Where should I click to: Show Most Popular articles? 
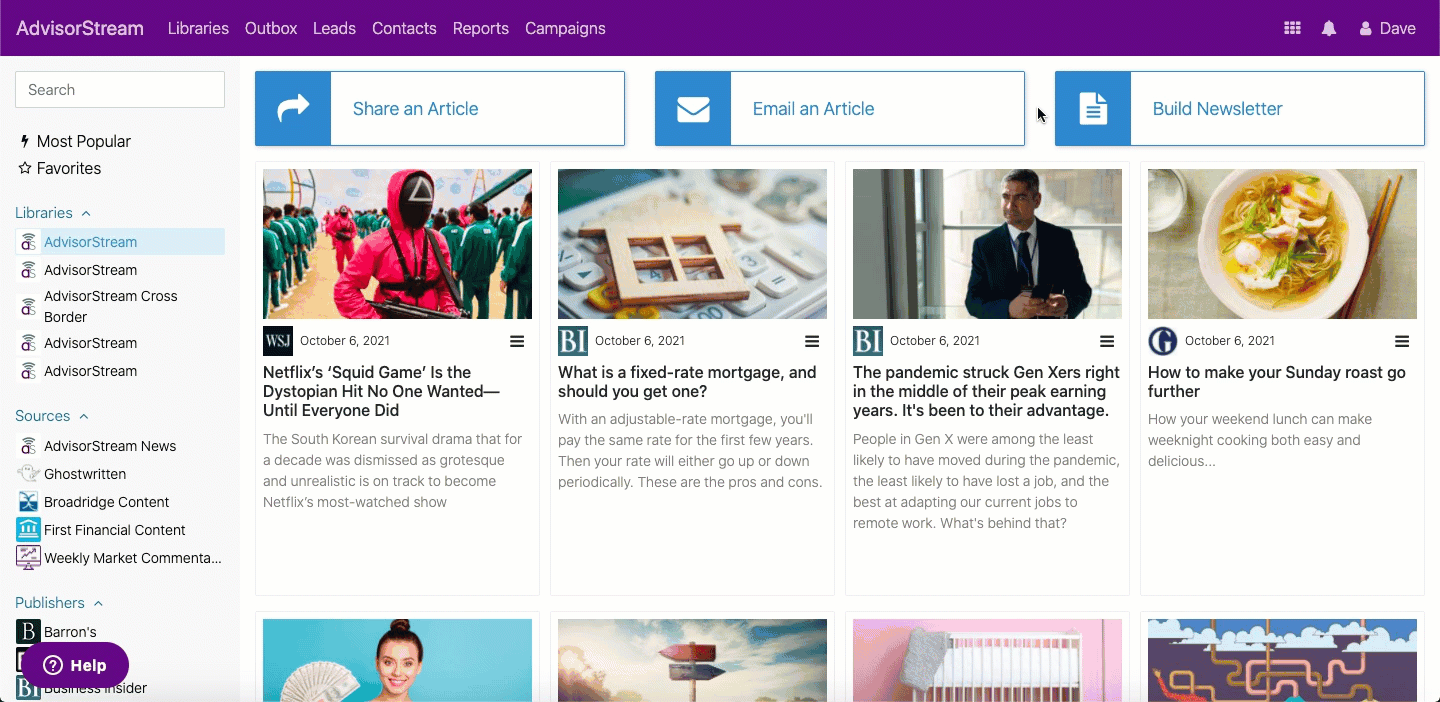pyautogui.click(x=75, y=141)
